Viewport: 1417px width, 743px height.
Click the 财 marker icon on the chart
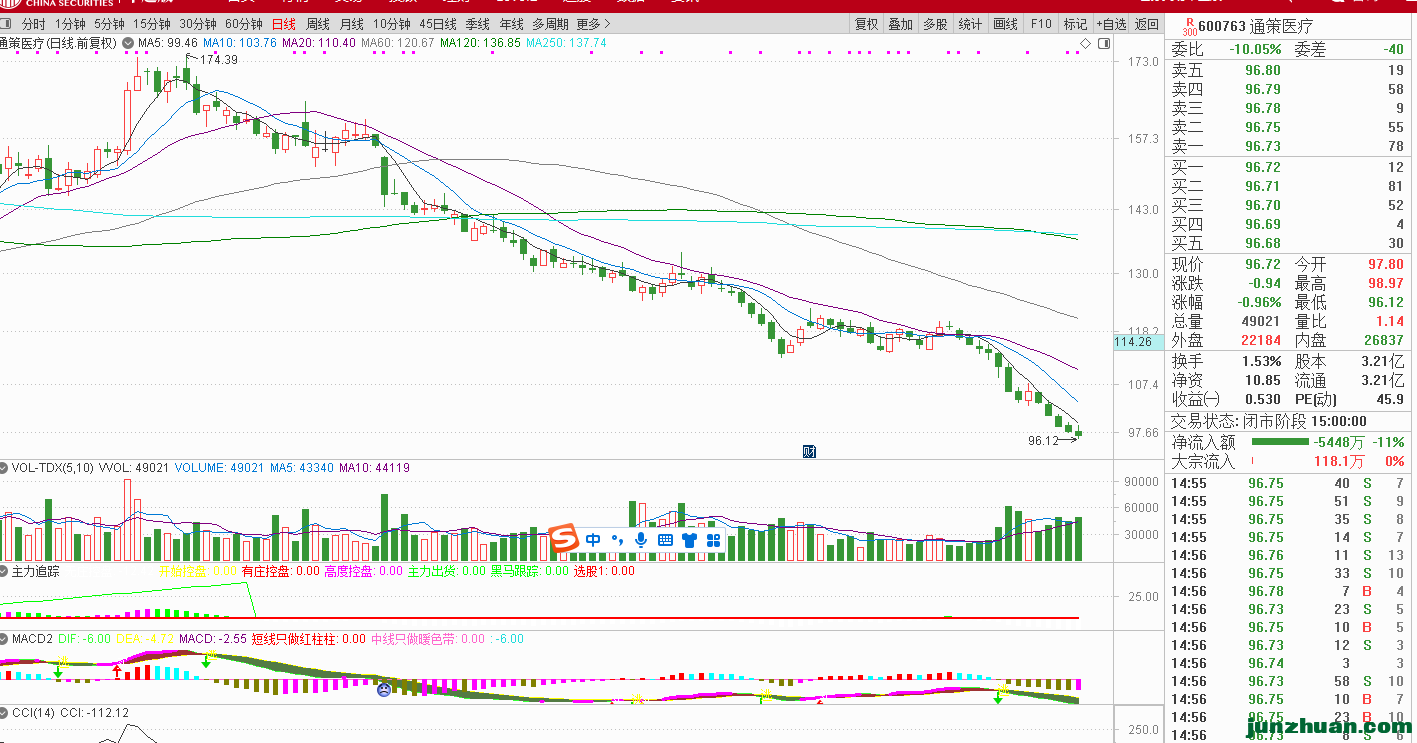(x=810, y=451)
